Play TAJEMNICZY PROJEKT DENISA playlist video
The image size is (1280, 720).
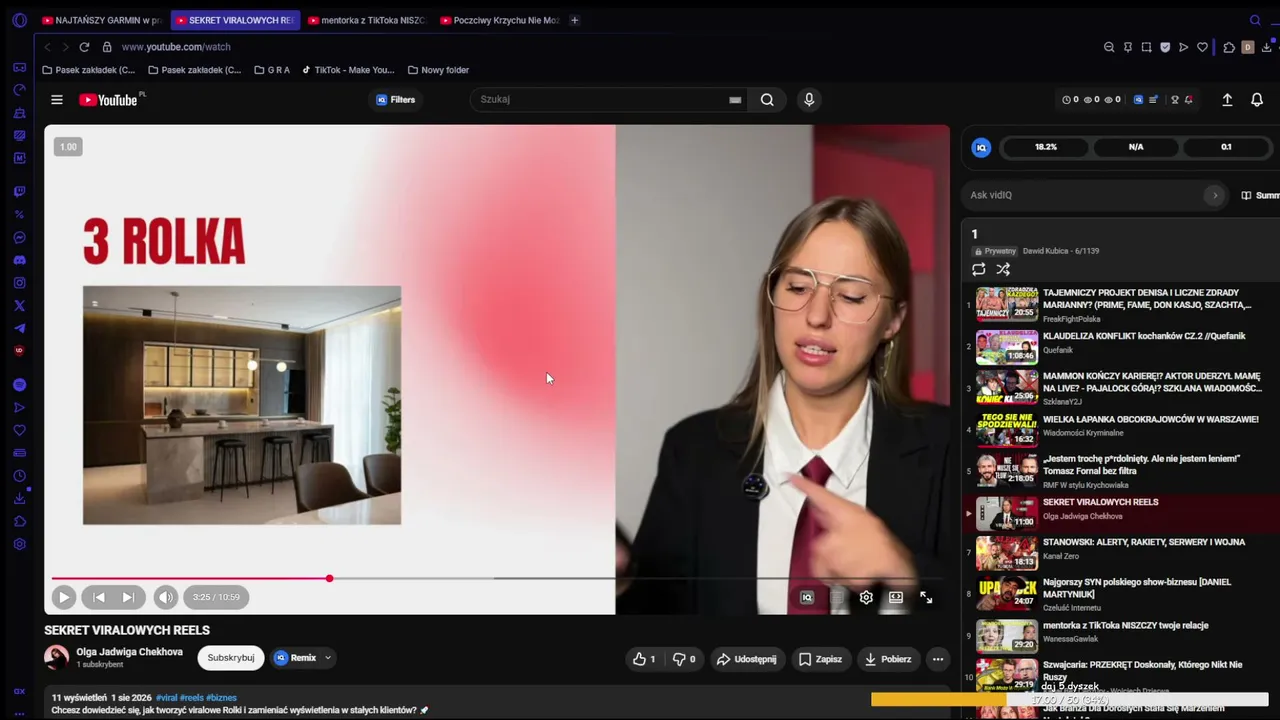pos(1120,305)
